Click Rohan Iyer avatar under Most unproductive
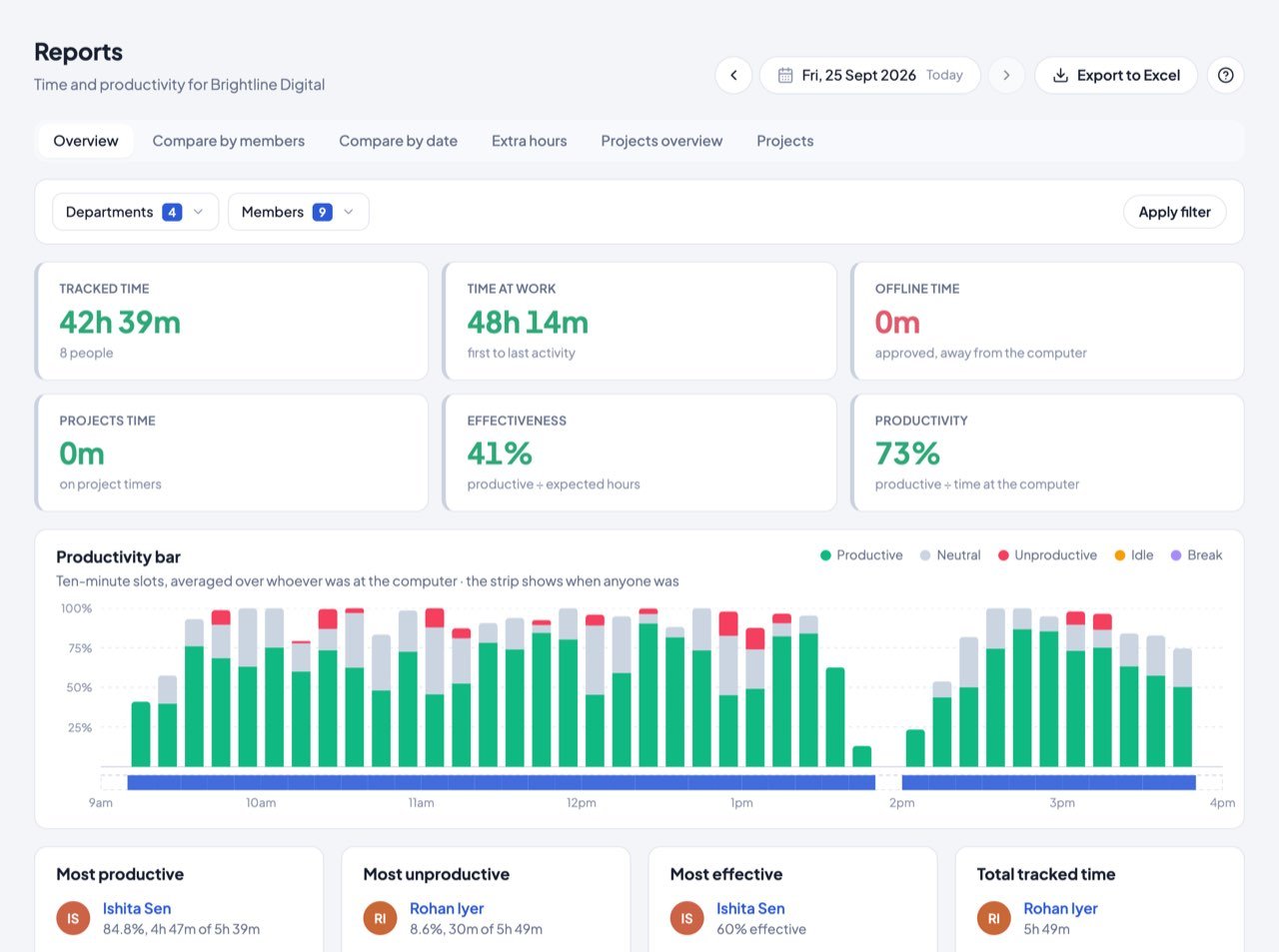The height and width of the screenshot is (952, 1279). point(380,918)
